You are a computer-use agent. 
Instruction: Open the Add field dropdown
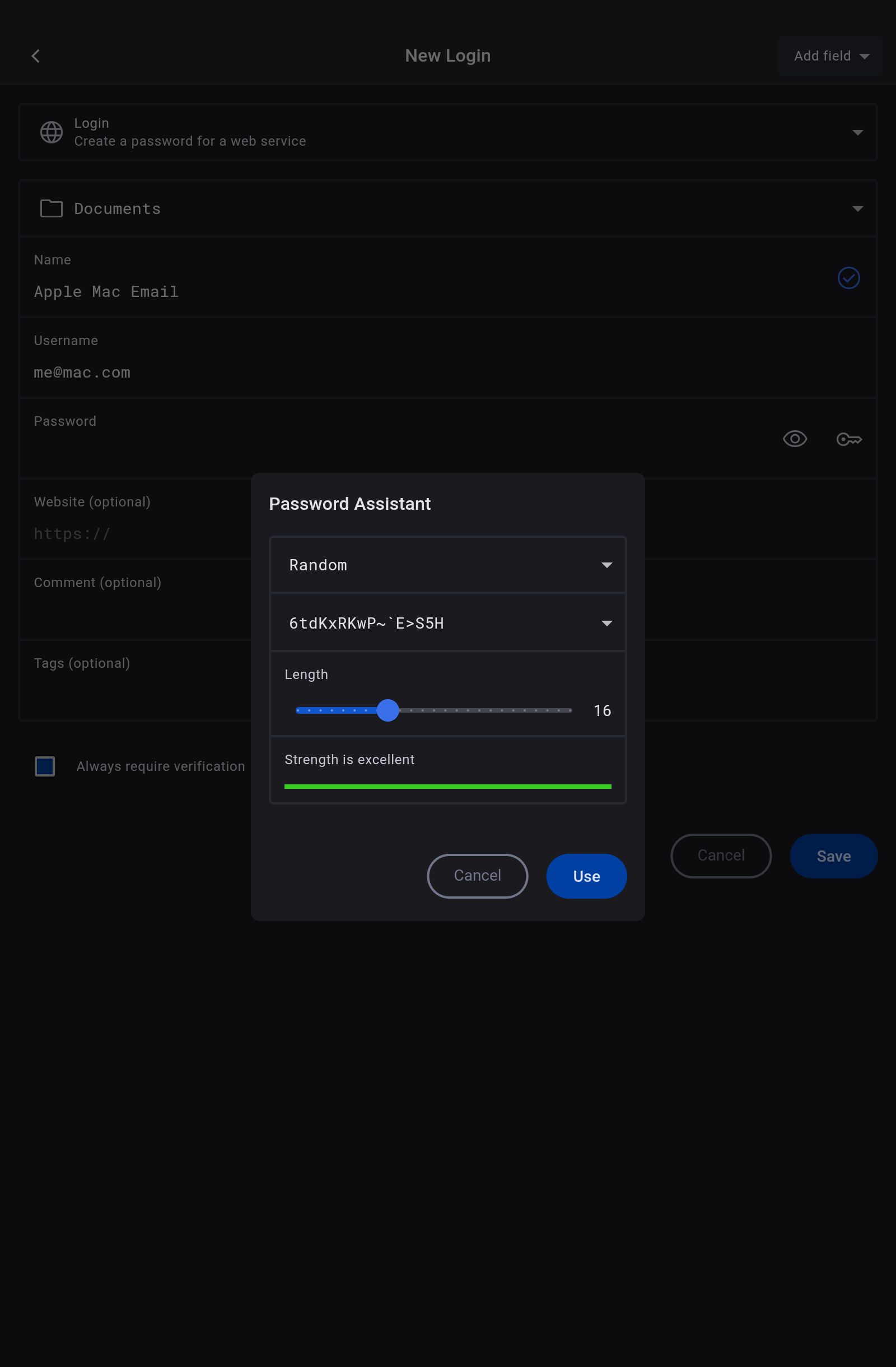[x=830, y=55]
